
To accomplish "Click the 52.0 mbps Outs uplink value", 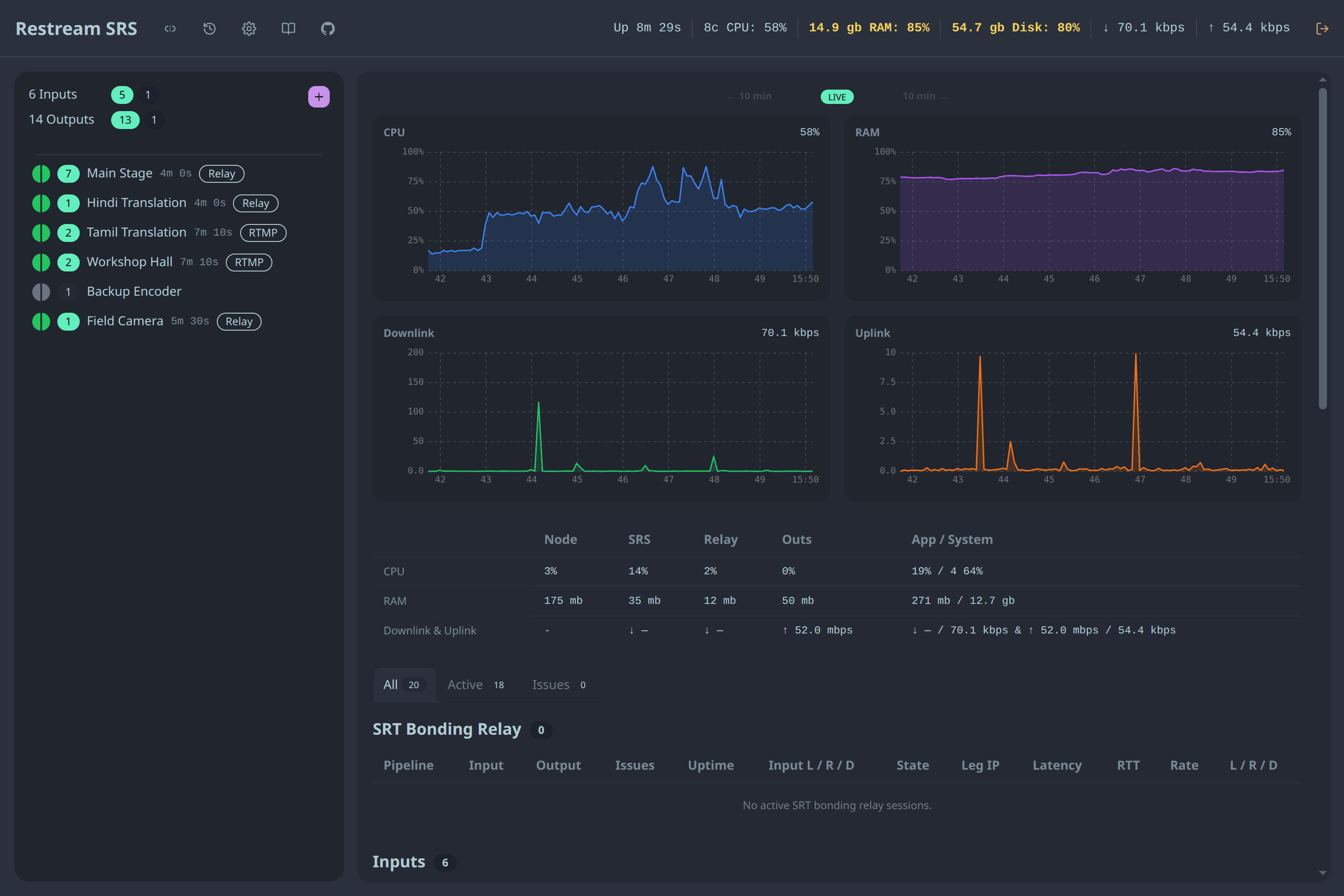I will pyautogui.click(x=817, y=630).
